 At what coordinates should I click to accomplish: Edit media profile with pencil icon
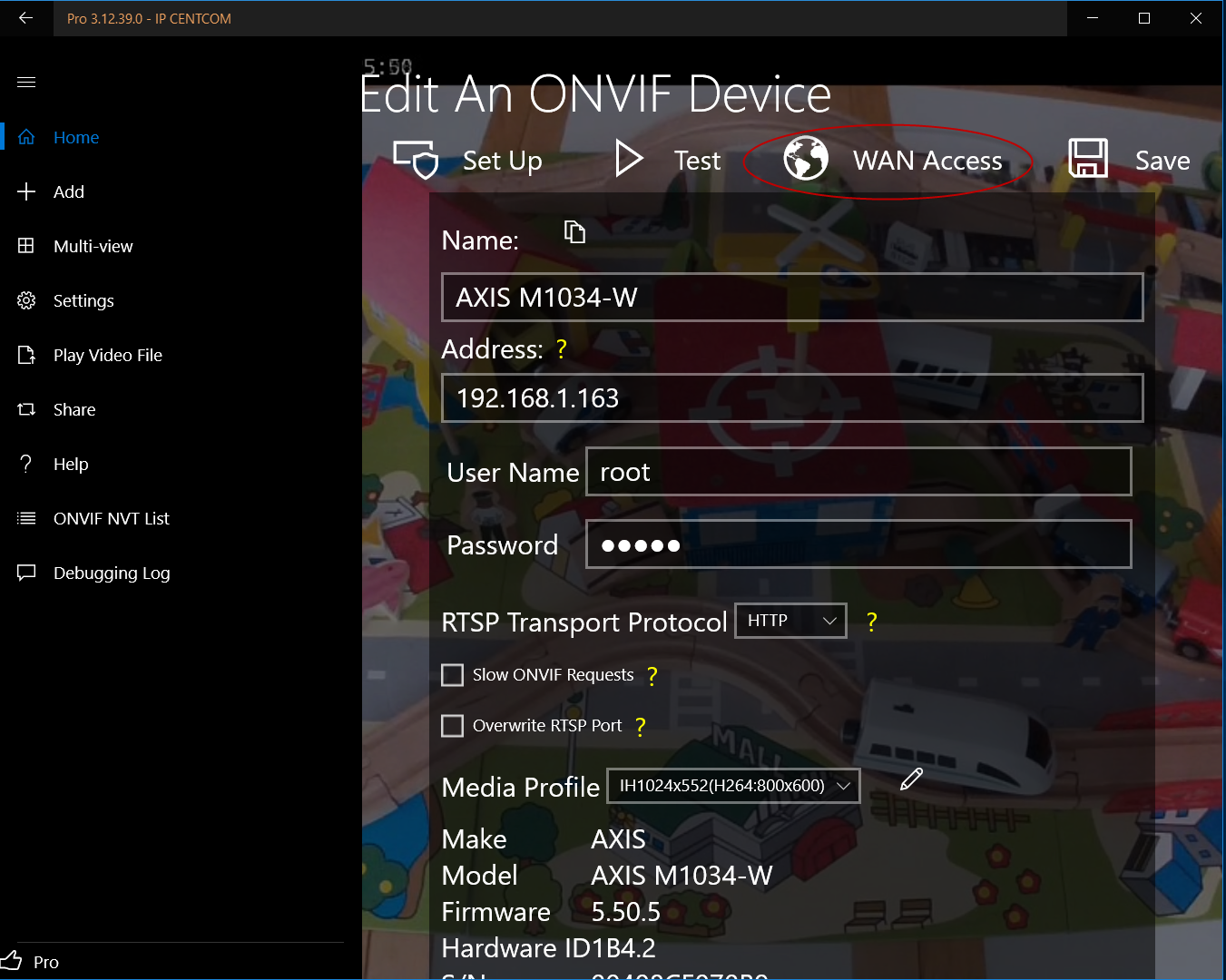911,779
